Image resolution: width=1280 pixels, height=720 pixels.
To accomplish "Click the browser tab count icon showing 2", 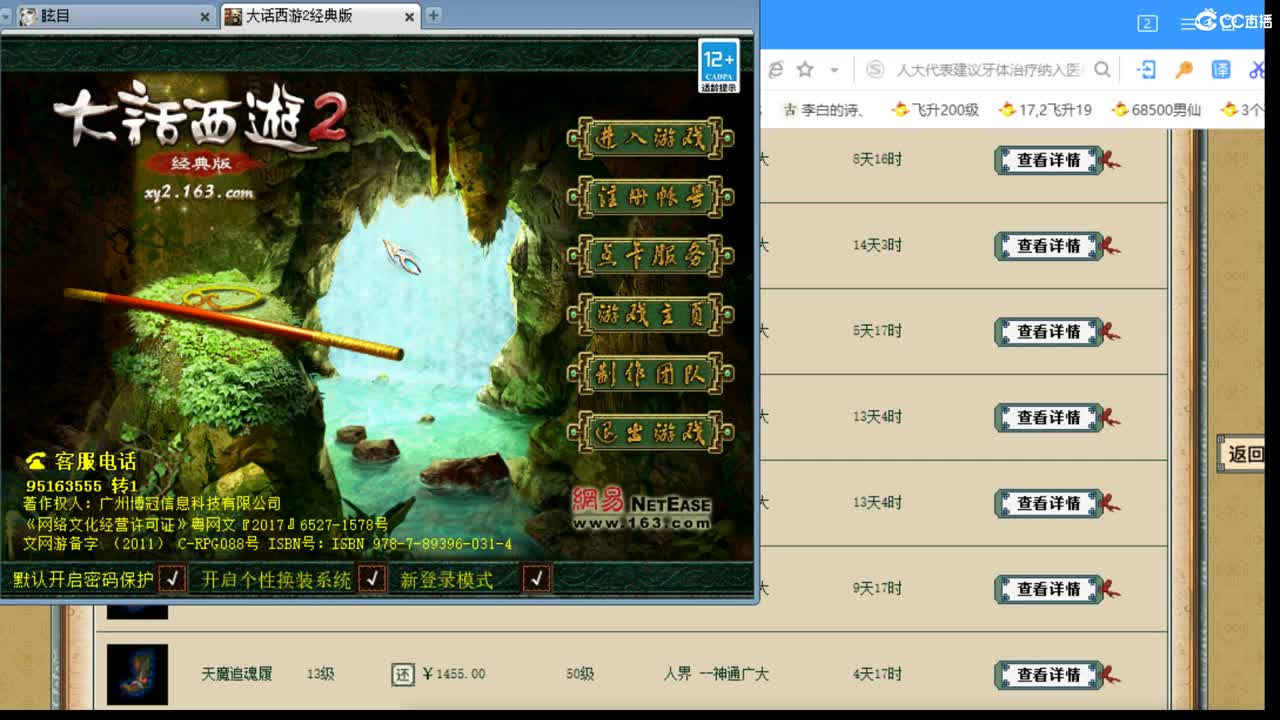I will (1147, 23).
